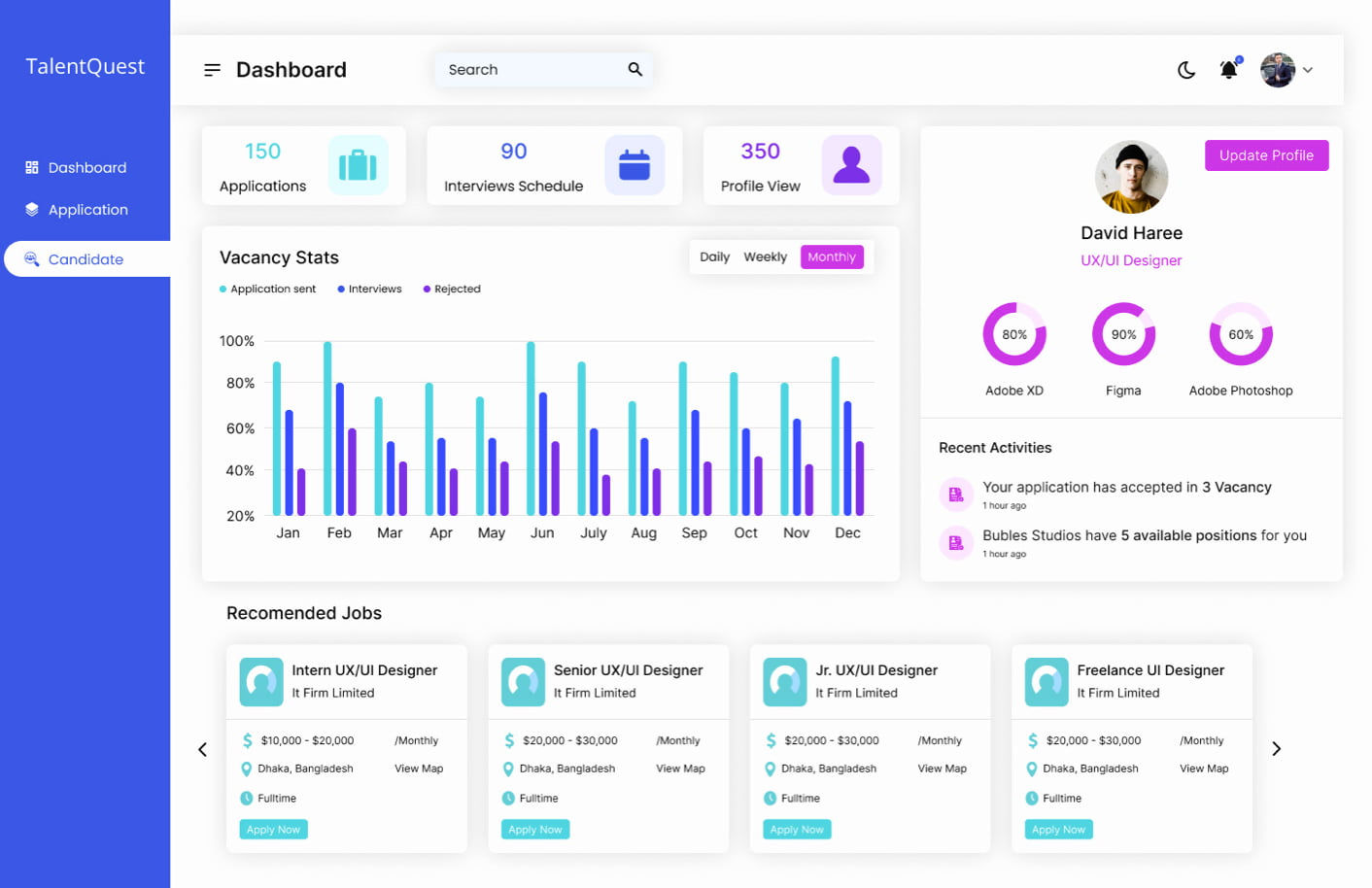The image size is (1372, 888).
Task: Switch Vacancy Stats to Daily view
Action: click(x=714, y=256)
